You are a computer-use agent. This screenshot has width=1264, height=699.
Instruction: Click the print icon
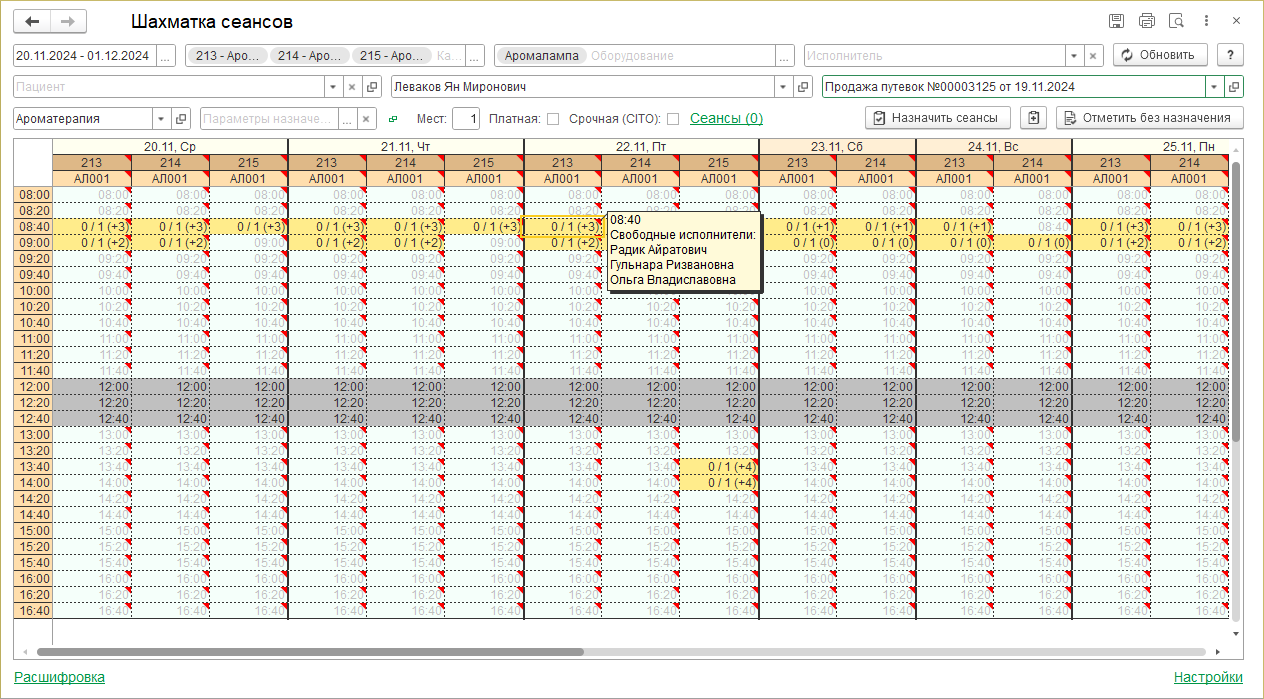point(1147,21)
